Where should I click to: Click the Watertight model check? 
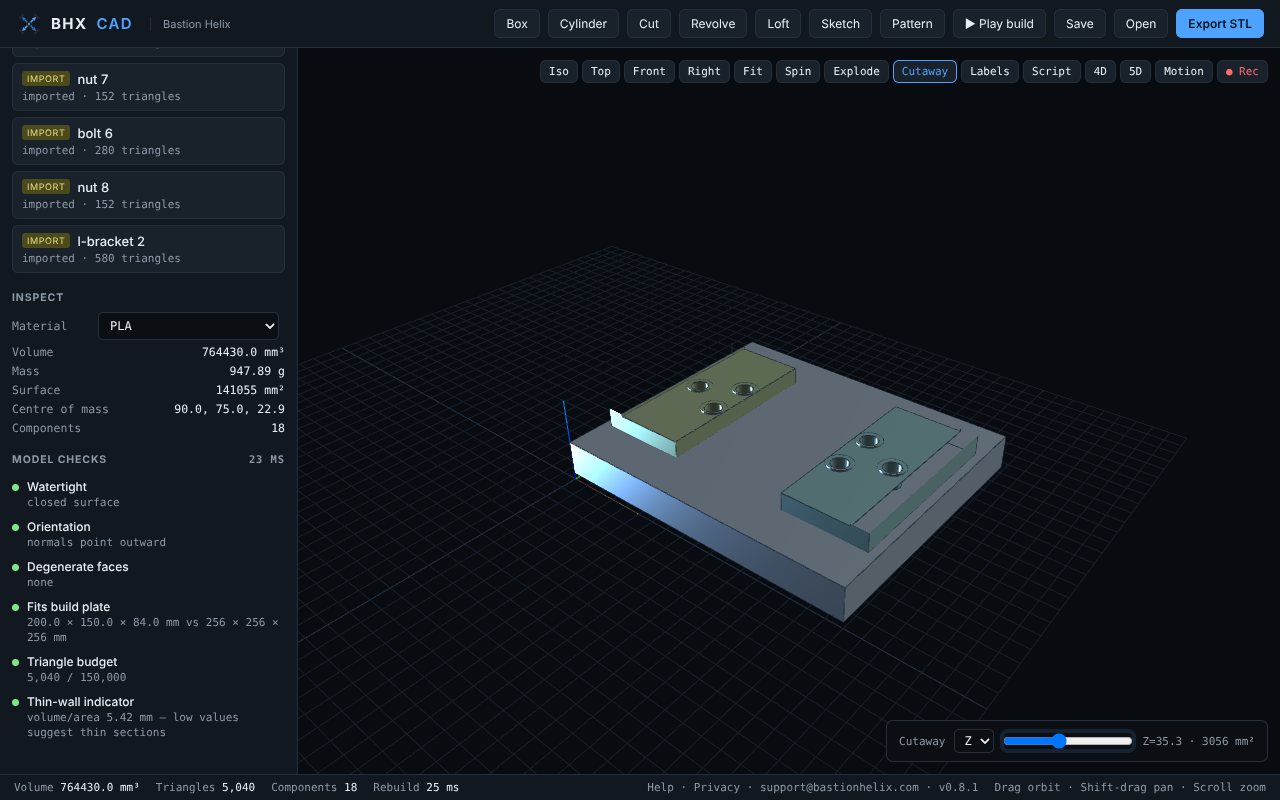pos(148,494)
